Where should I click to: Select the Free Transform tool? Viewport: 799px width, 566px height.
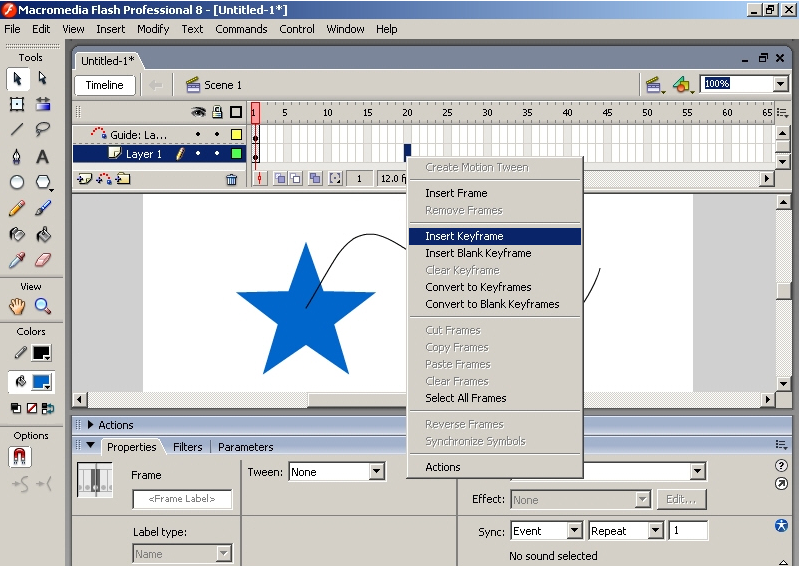[17, 104]
